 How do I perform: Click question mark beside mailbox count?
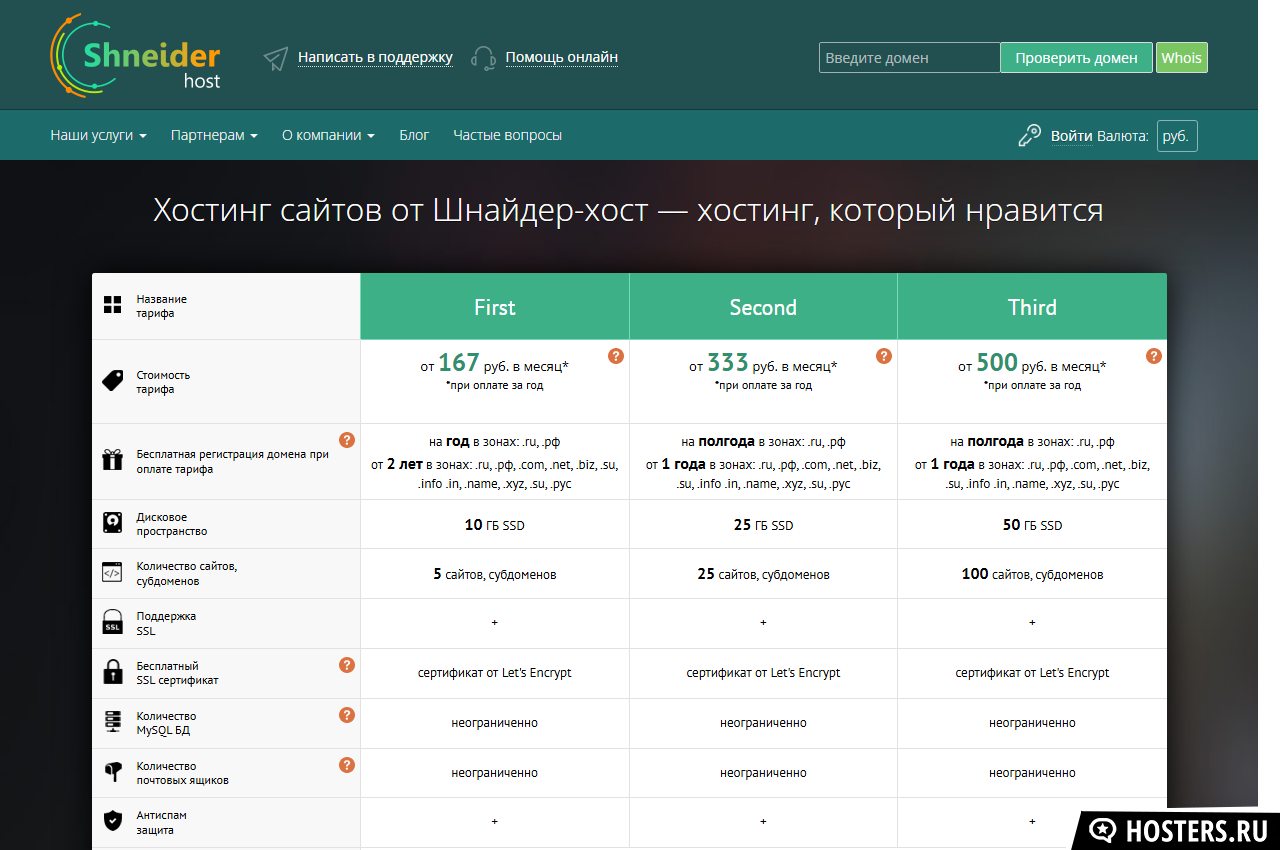click(x=347, y=765)
